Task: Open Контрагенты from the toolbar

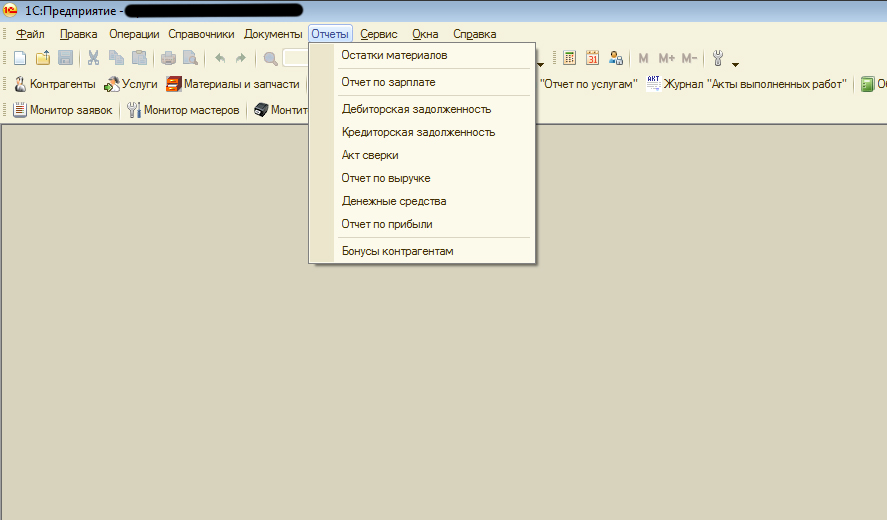Action: coord(54,84)
